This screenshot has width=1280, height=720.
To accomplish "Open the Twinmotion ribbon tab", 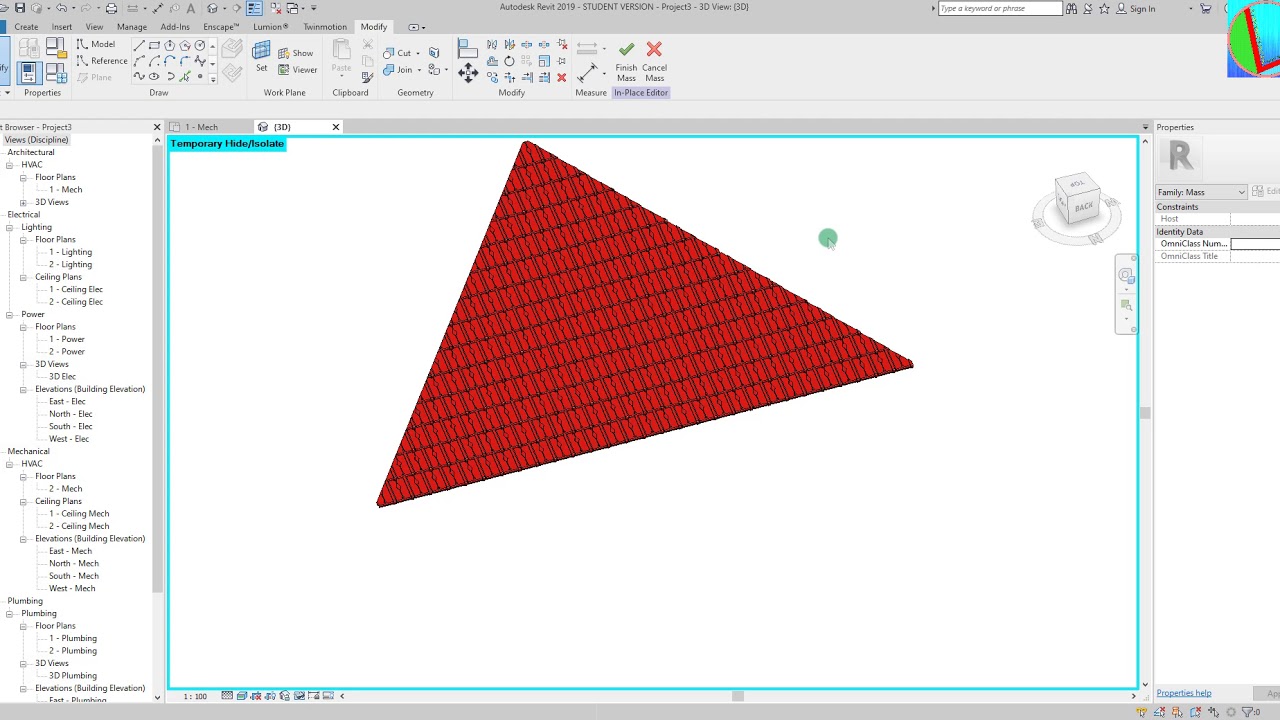I will tap(325, 27).
